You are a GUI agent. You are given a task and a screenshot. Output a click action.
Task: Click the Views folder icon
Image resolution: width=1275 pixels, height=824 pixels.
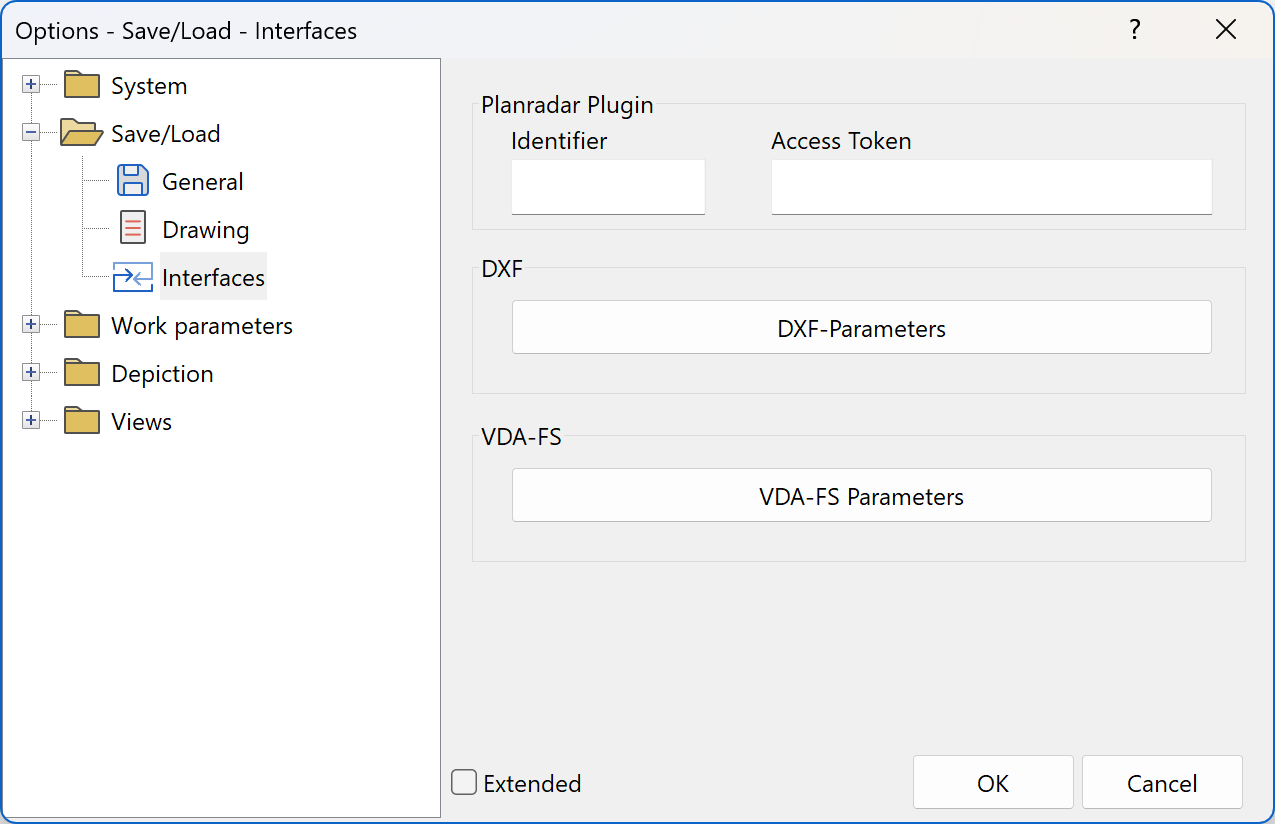pyautogui.click(x=80, y=420)
